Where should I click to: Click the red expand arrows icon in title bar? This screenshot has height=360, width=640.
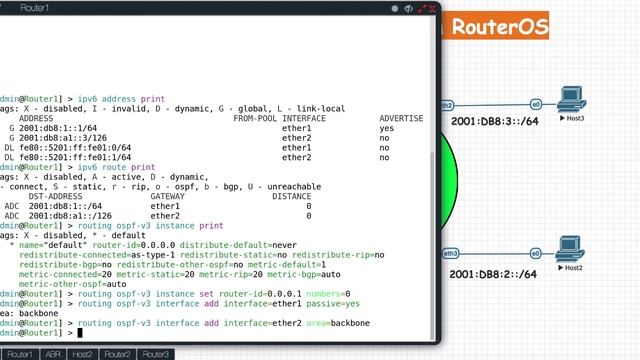tap(422, 9)
